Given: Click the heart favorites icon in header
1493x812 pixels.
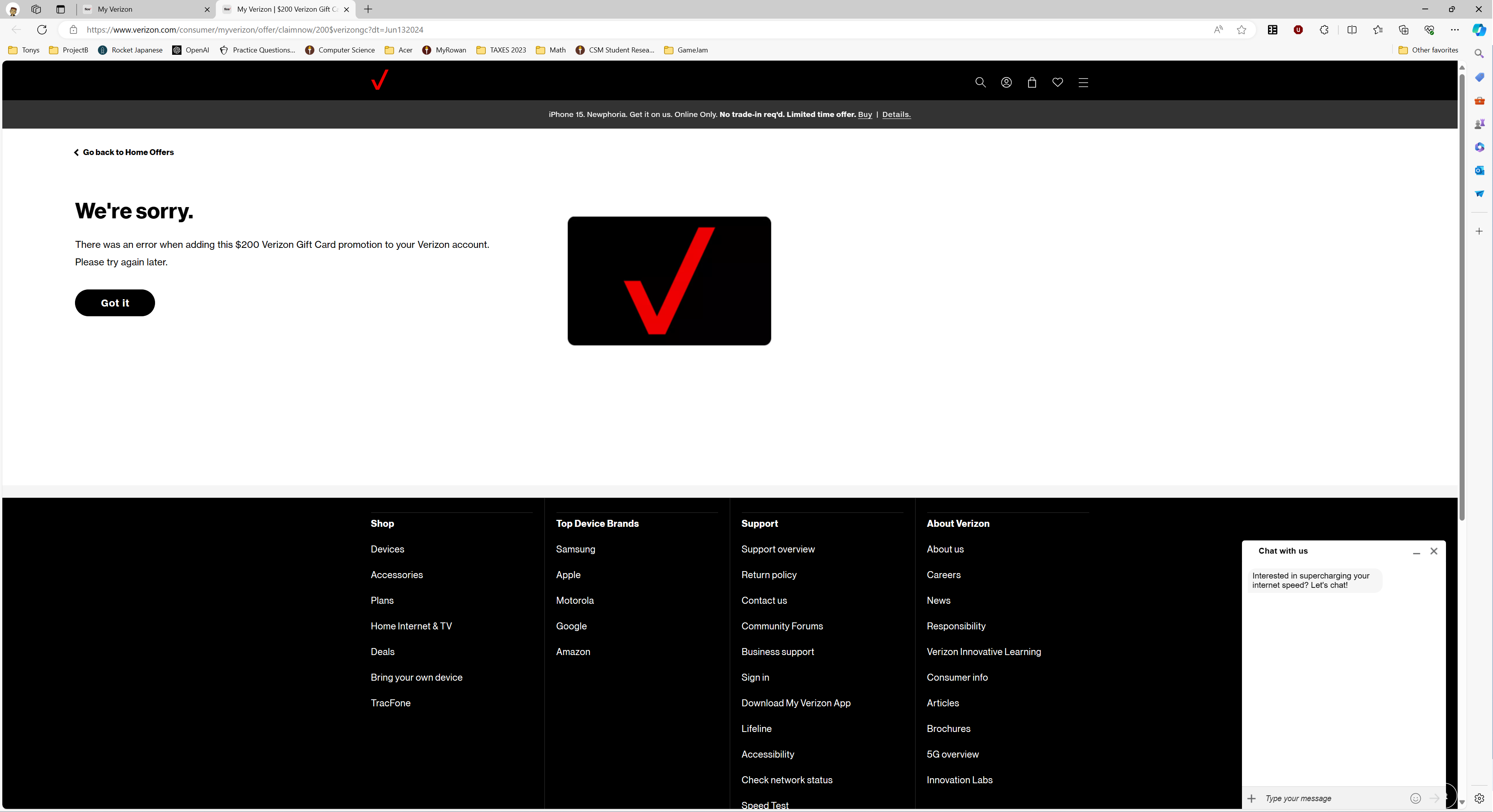Looking at the screenshot, I should tap(1057, 82).
